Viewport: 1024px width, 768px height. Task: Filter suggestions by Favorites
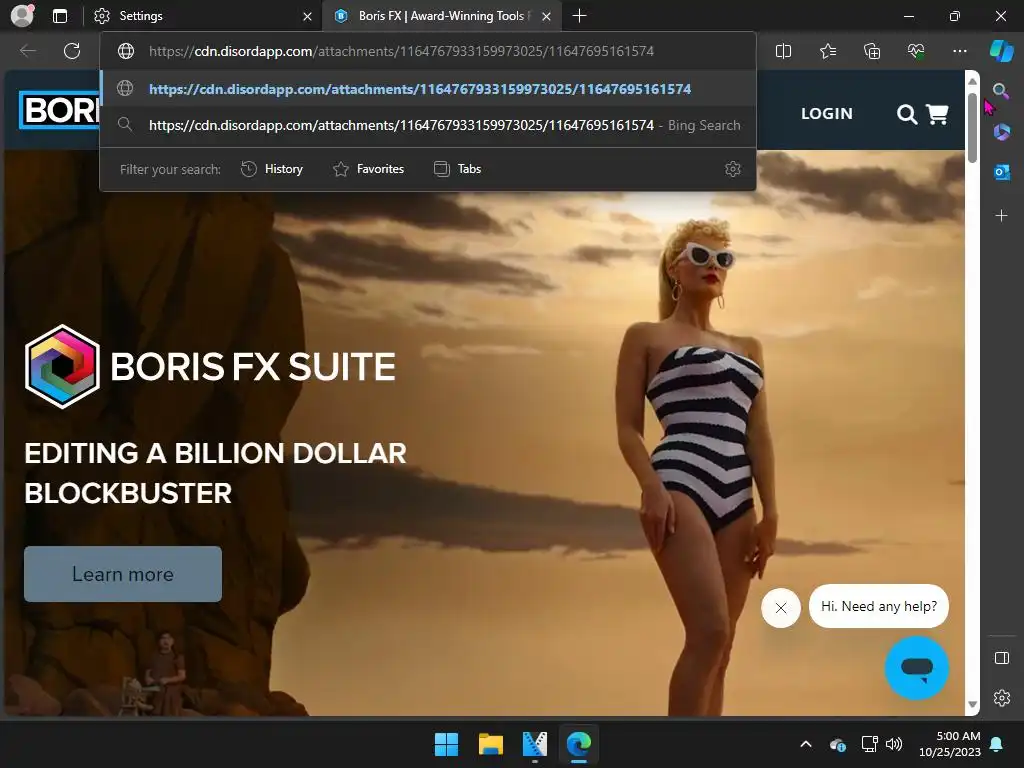coord(368,169)
